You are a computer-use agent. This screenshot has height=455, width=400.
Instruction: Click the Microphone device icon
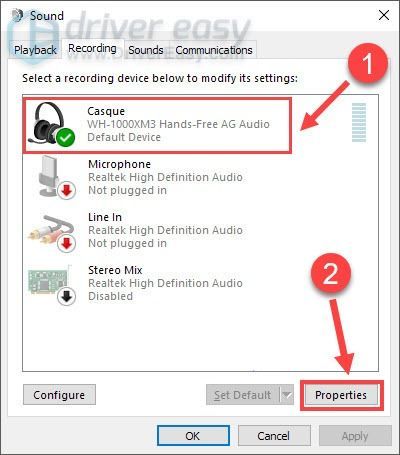tap(52, 177)
